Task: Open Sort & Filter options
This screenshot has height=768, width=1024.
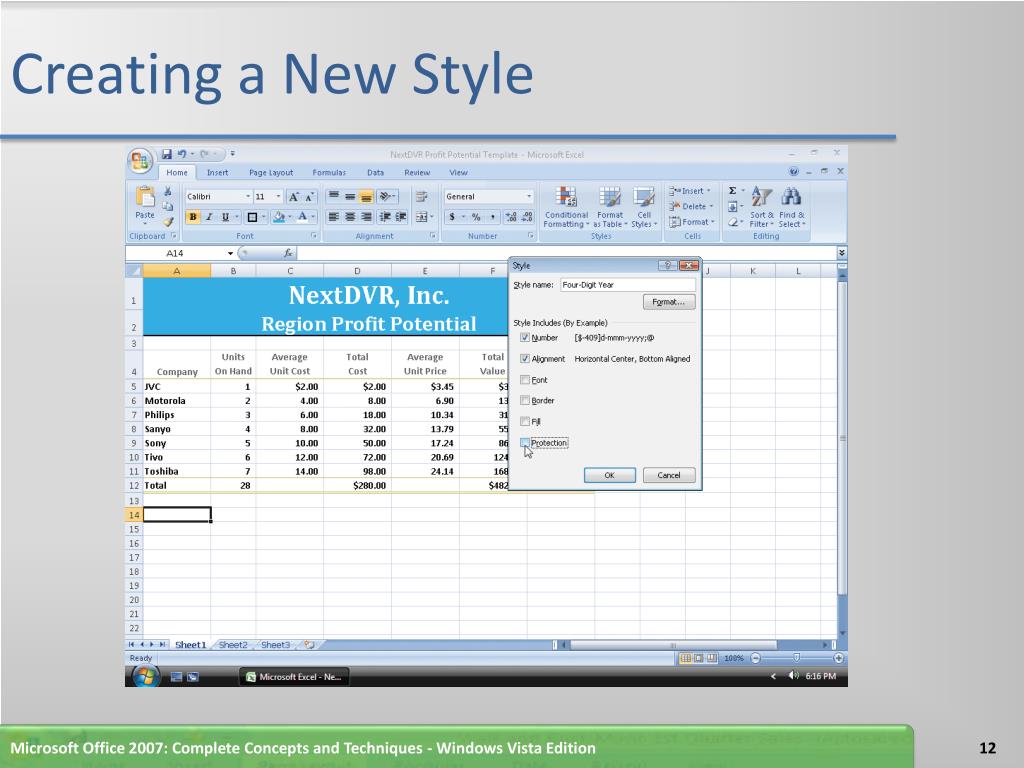Action: pos(761,207)
